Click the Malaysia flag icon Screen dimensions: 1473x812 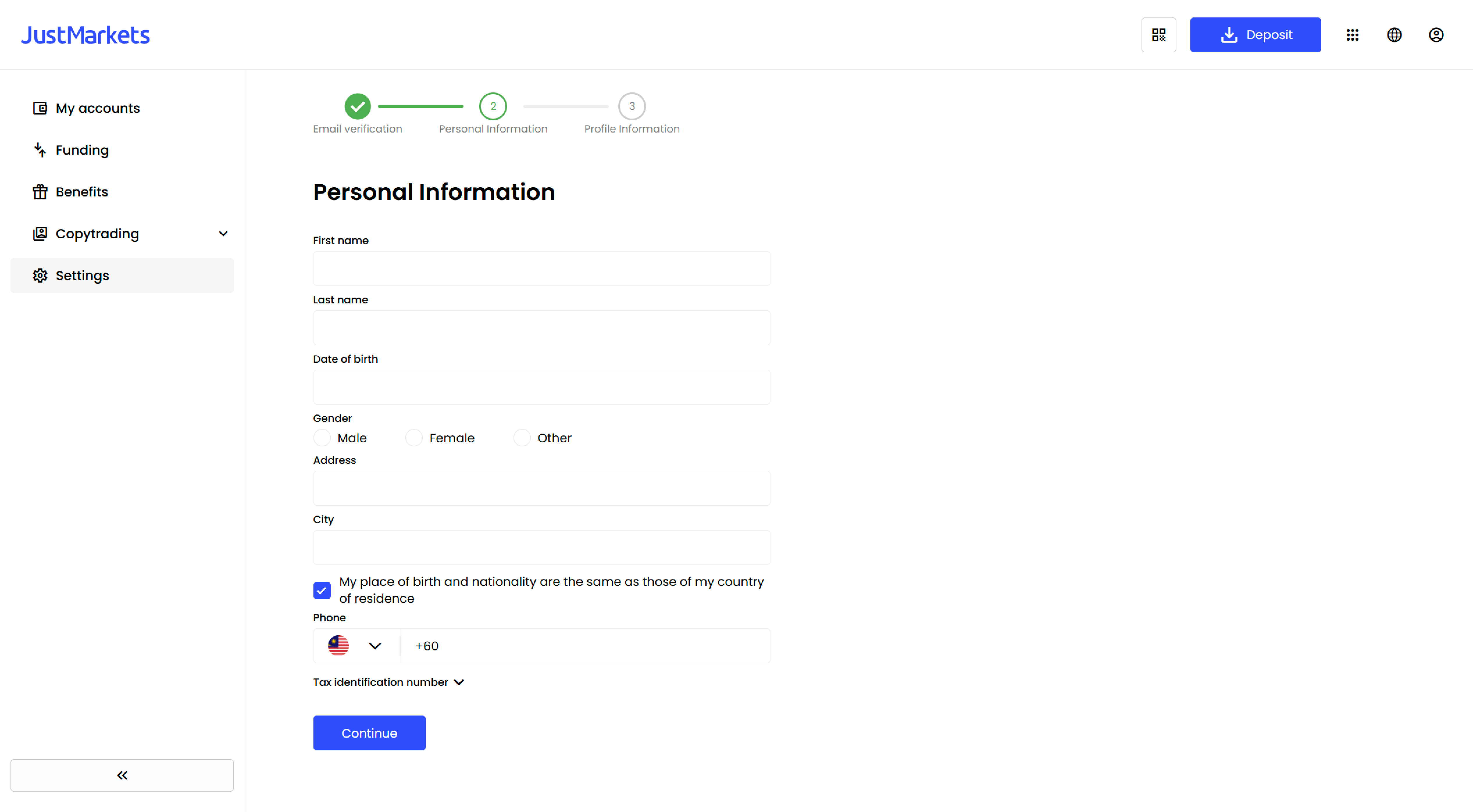[x=338, y=646]
